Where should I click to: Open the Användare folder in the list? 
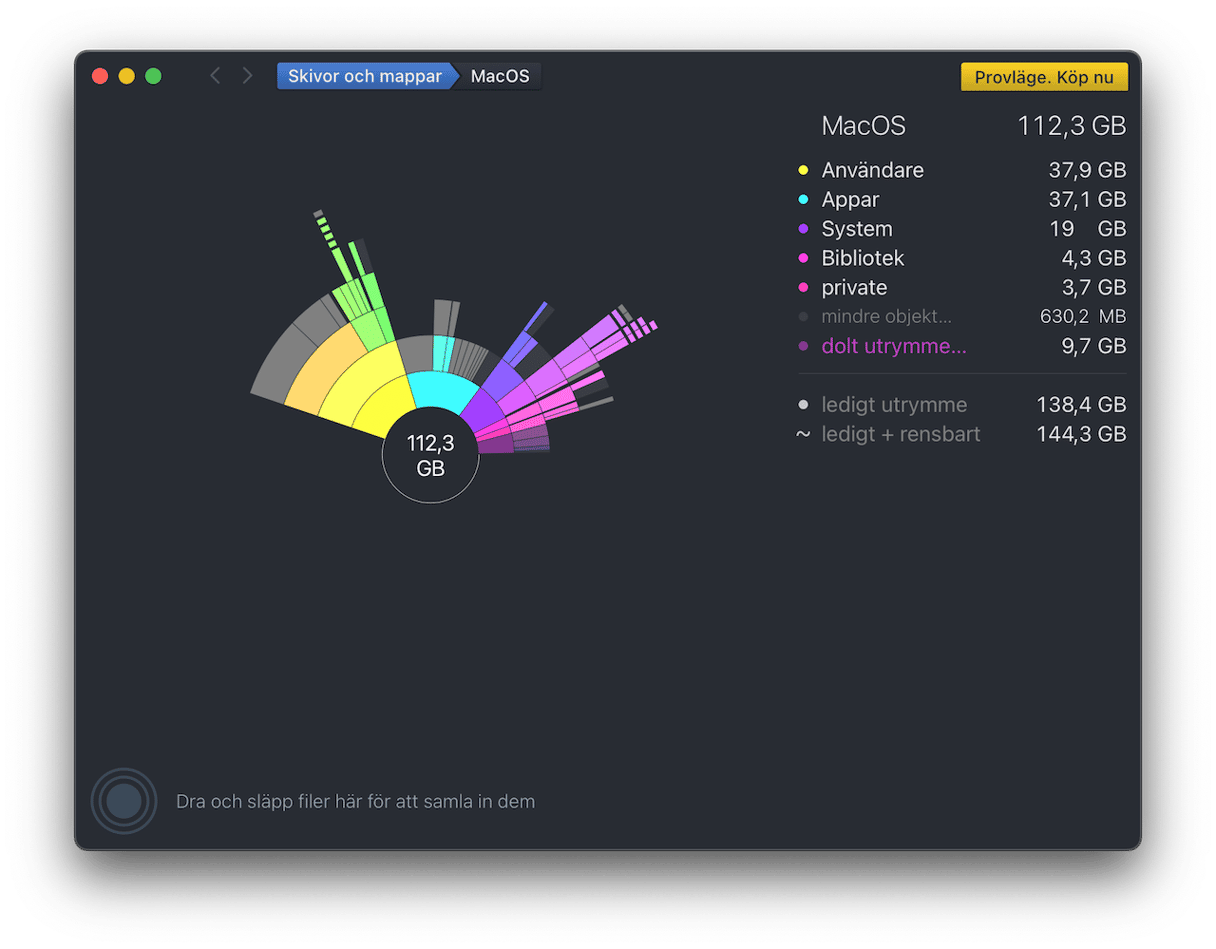tap(961, 170)
